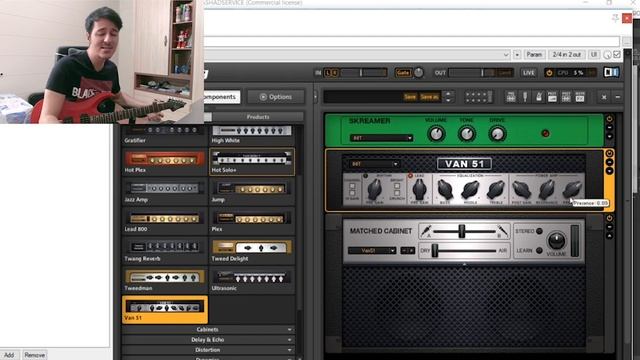Click the Van 51 Post Gain knob

pos(522,190)
